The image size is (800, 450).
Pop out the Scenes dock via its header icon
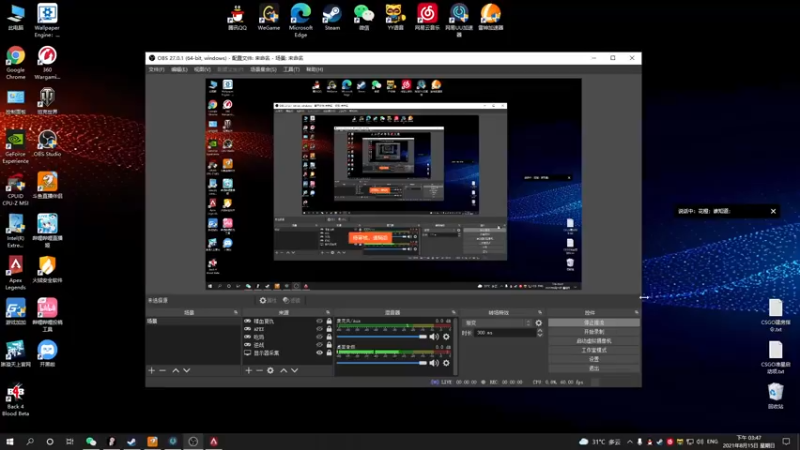click(x=236, y=312)
